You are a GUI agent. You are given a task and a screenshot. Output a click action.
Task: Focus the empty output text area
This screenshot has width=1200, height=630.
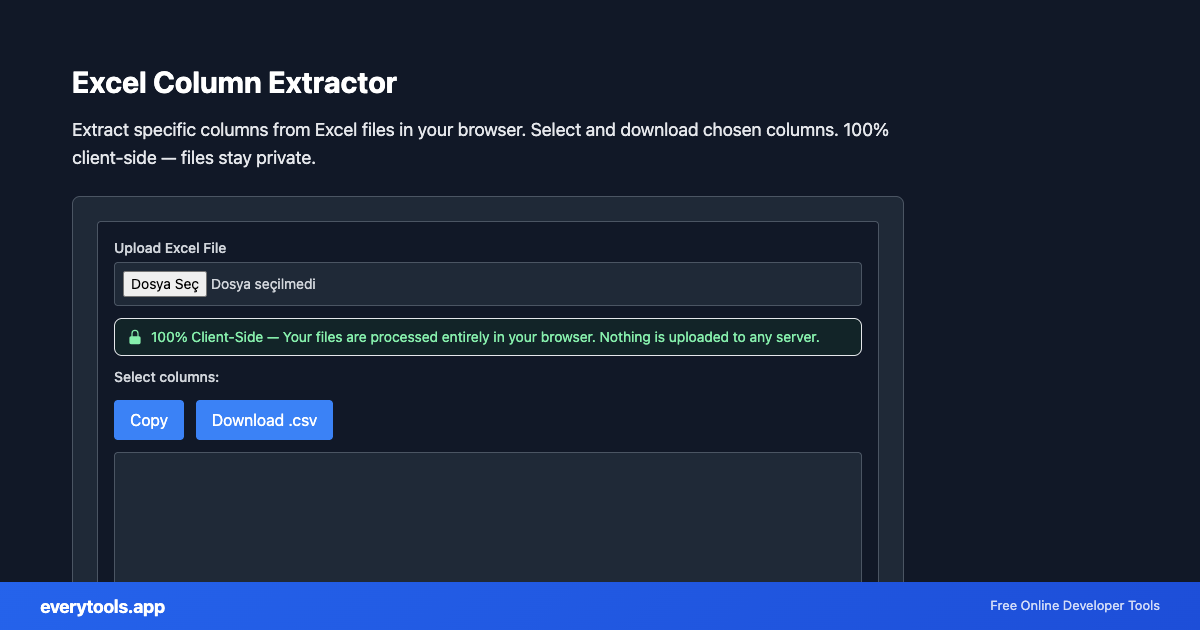pos(487,515)
